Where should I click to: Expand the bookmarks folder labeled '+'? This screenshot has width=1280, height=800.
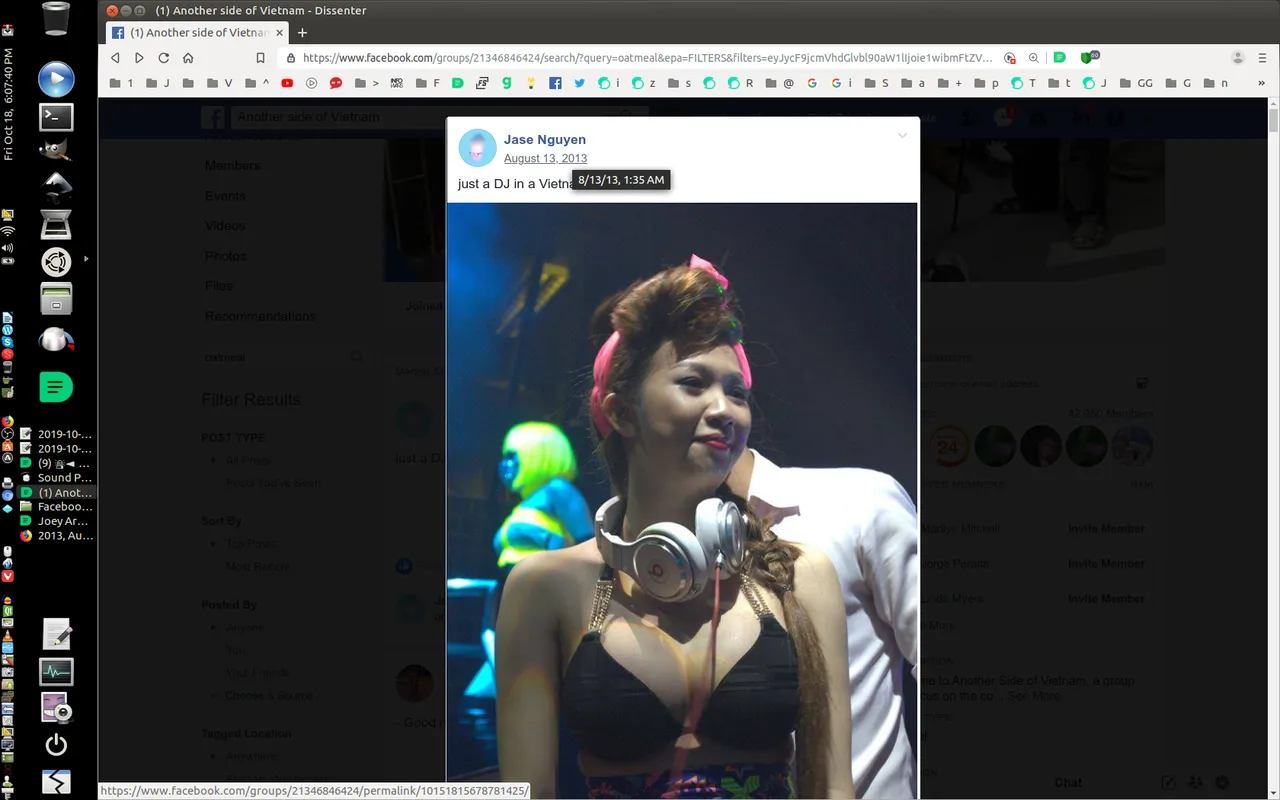pyautogui.click(x=951, y=83)
